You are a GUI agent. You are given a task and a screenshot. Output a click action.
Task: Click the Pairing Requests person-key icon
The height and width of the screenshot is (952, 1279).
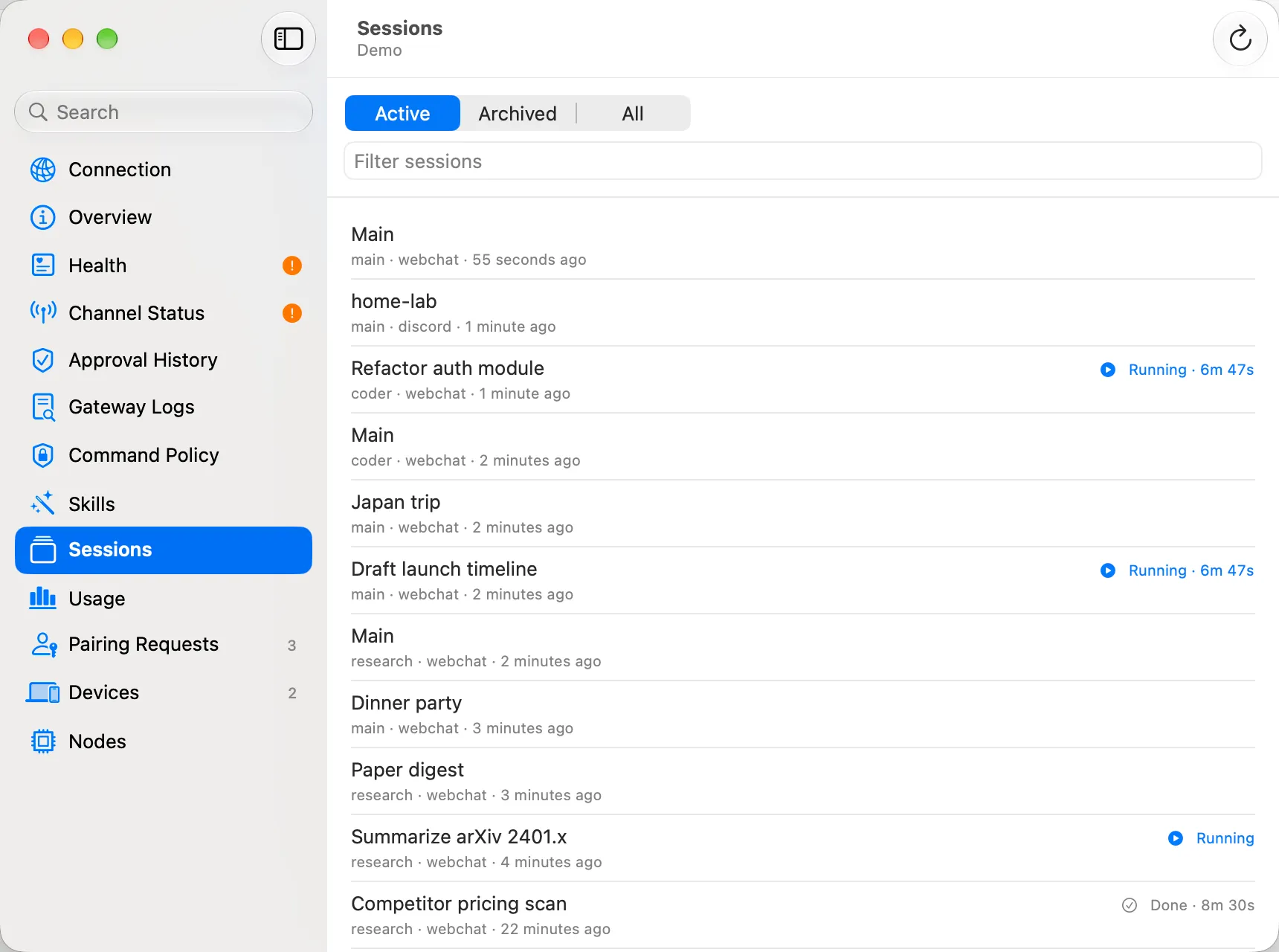click(x=44, y=645)
